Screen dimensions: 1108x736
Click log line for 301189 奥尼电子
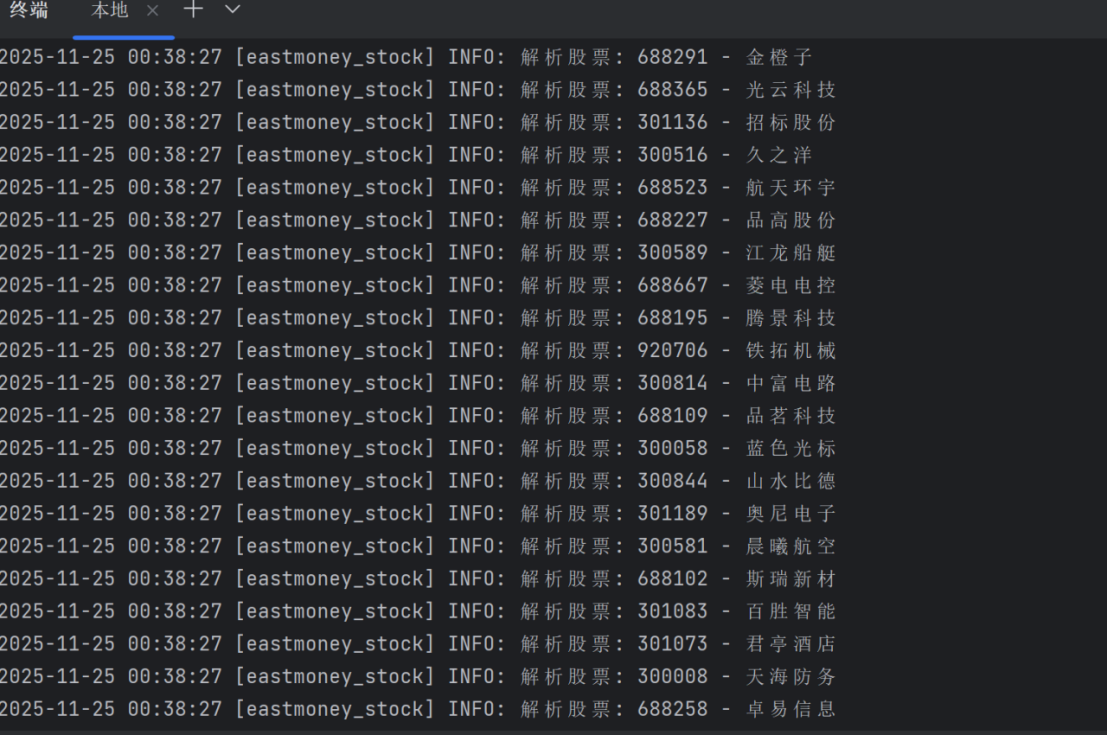tap(418, 514)
